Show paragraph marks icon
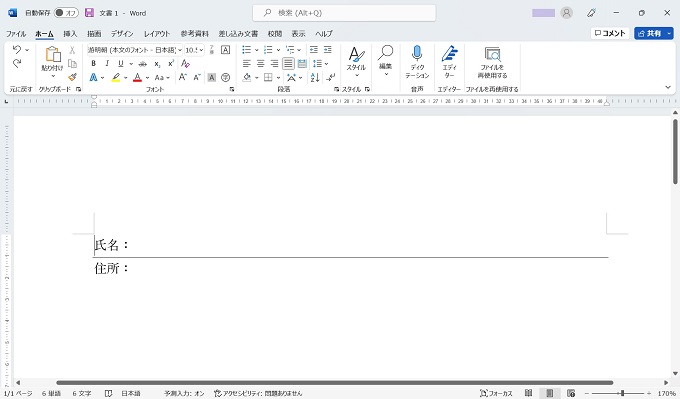Screen dimensions: 680x399 point(330,78)
